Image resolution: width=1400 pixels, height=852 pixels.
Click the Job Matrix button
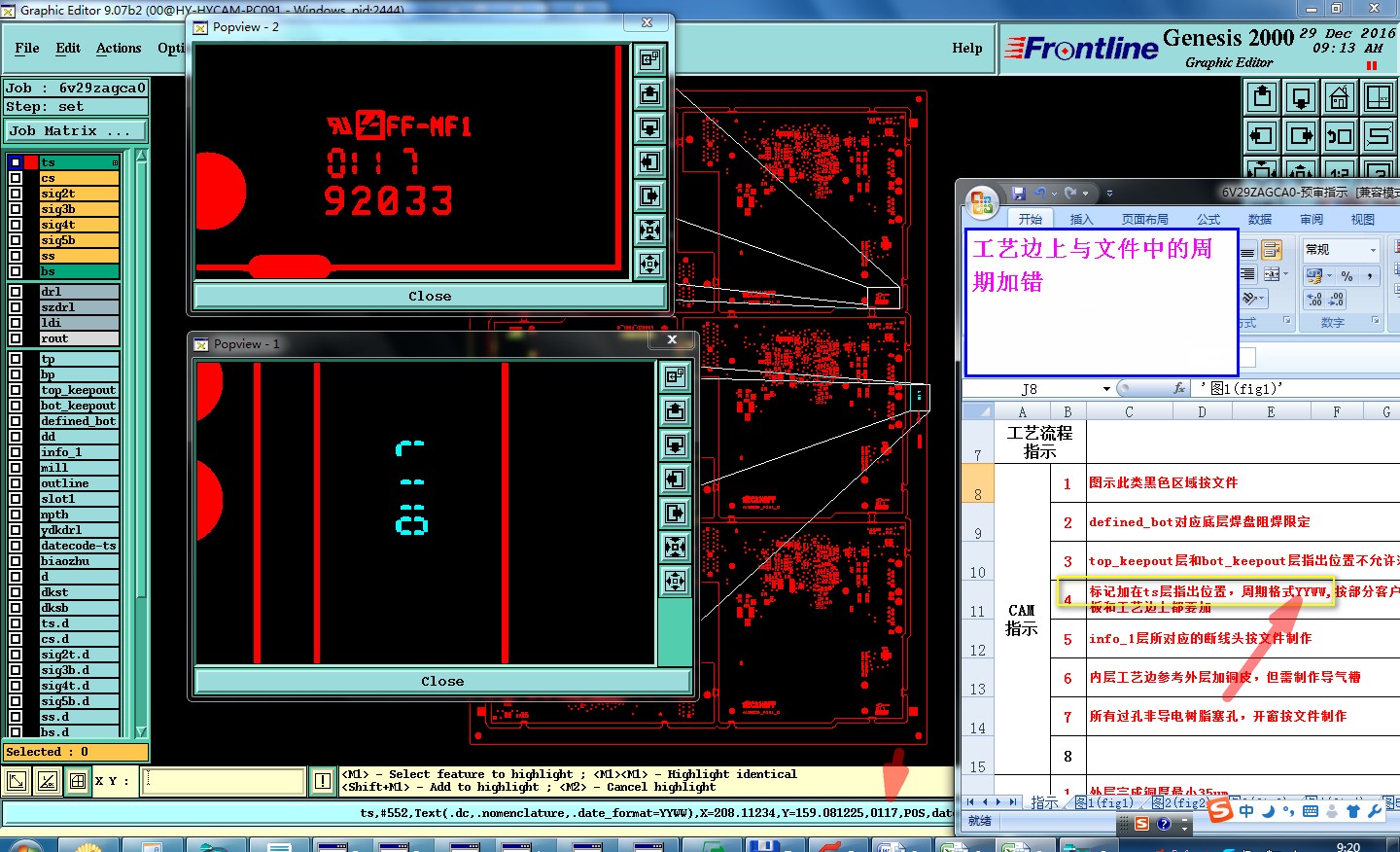[x=76, y=130]
